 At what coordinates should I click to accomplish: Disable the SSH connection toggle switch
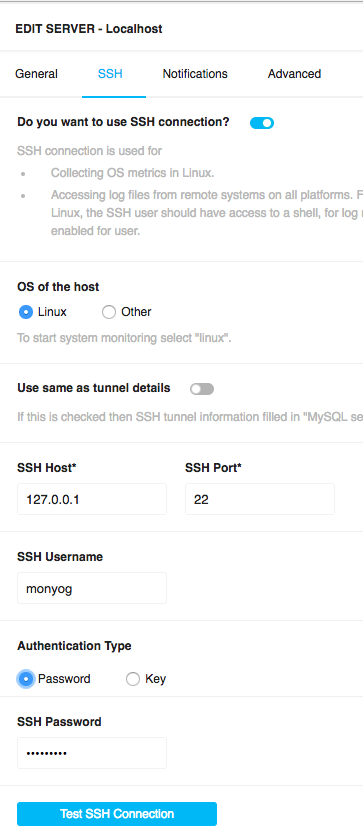click(262, 123)
